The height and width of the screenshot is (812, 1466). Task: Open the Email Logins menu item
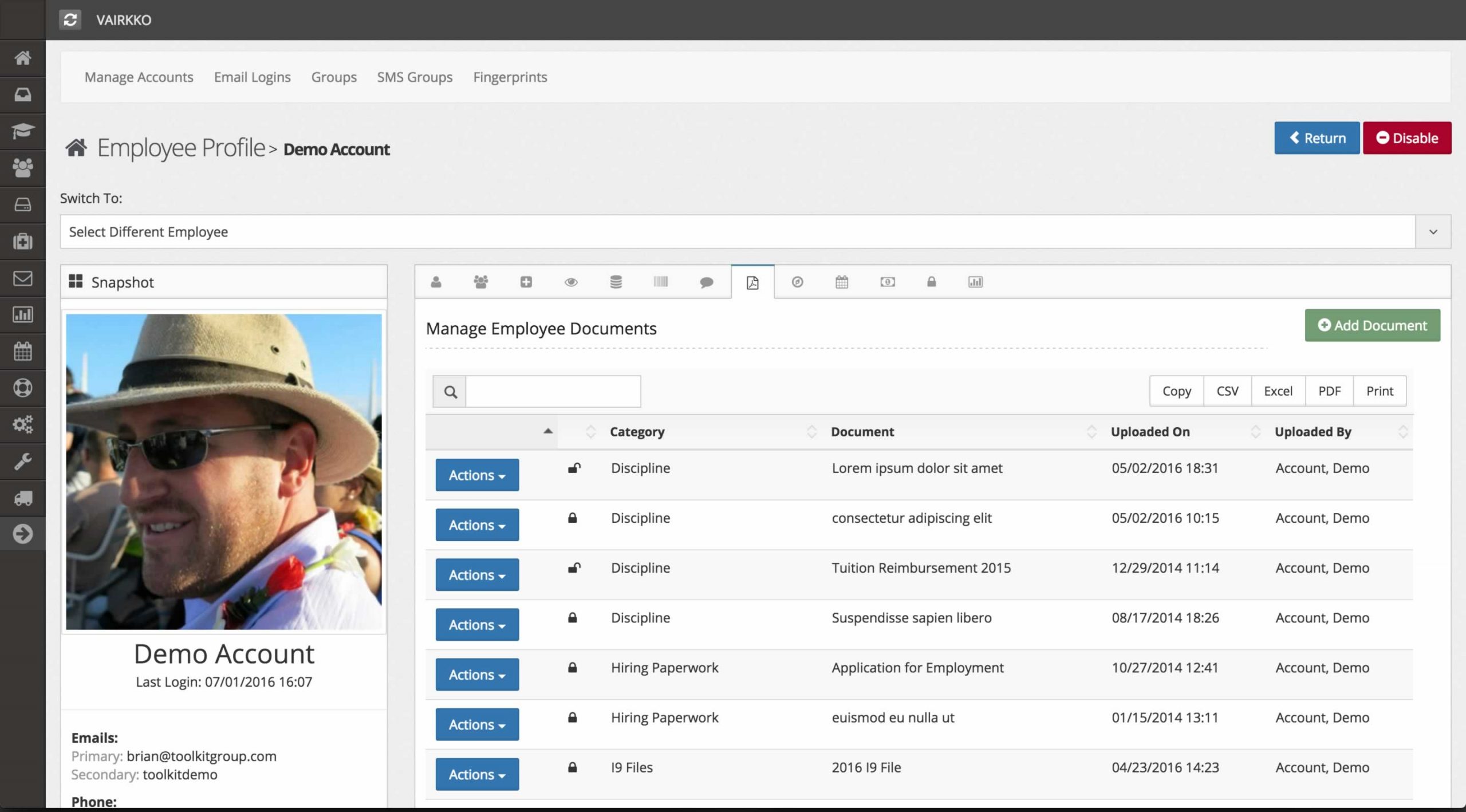[x=252, y=77]
